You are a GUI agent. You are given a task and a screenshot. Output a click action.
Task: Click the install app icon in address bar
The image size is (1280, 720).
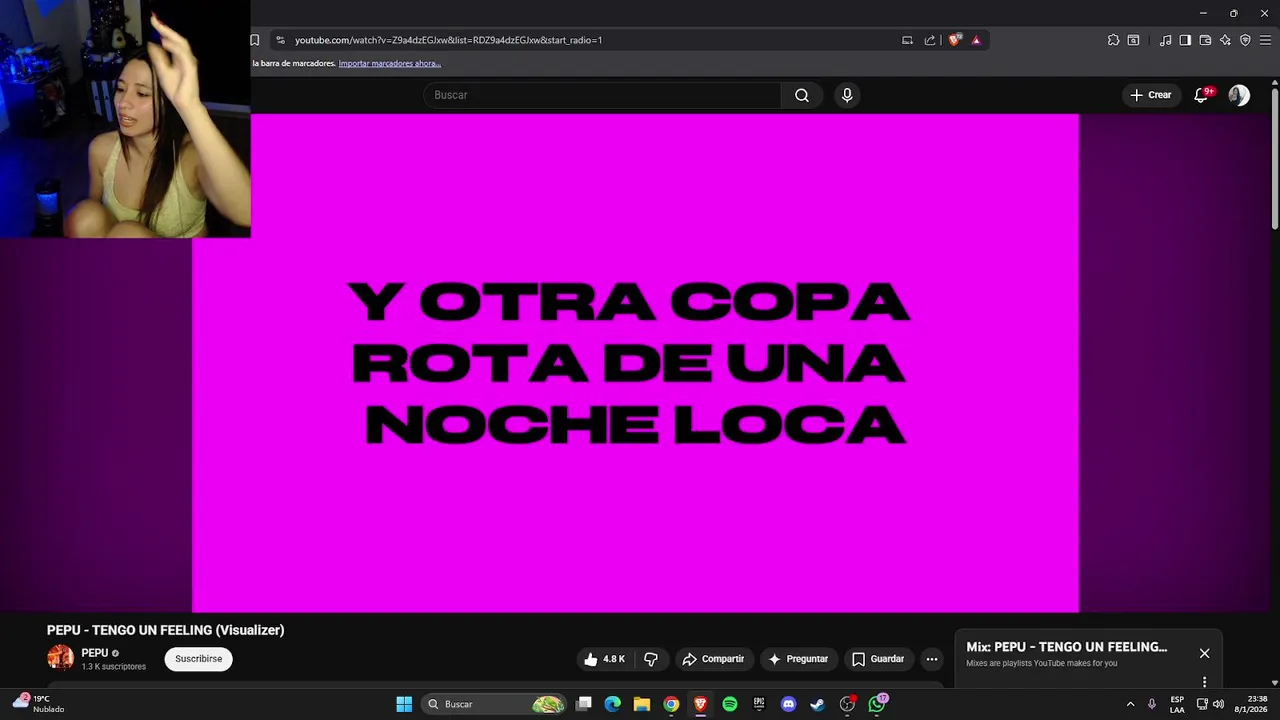pyautogui.click(x=907, y=40)
